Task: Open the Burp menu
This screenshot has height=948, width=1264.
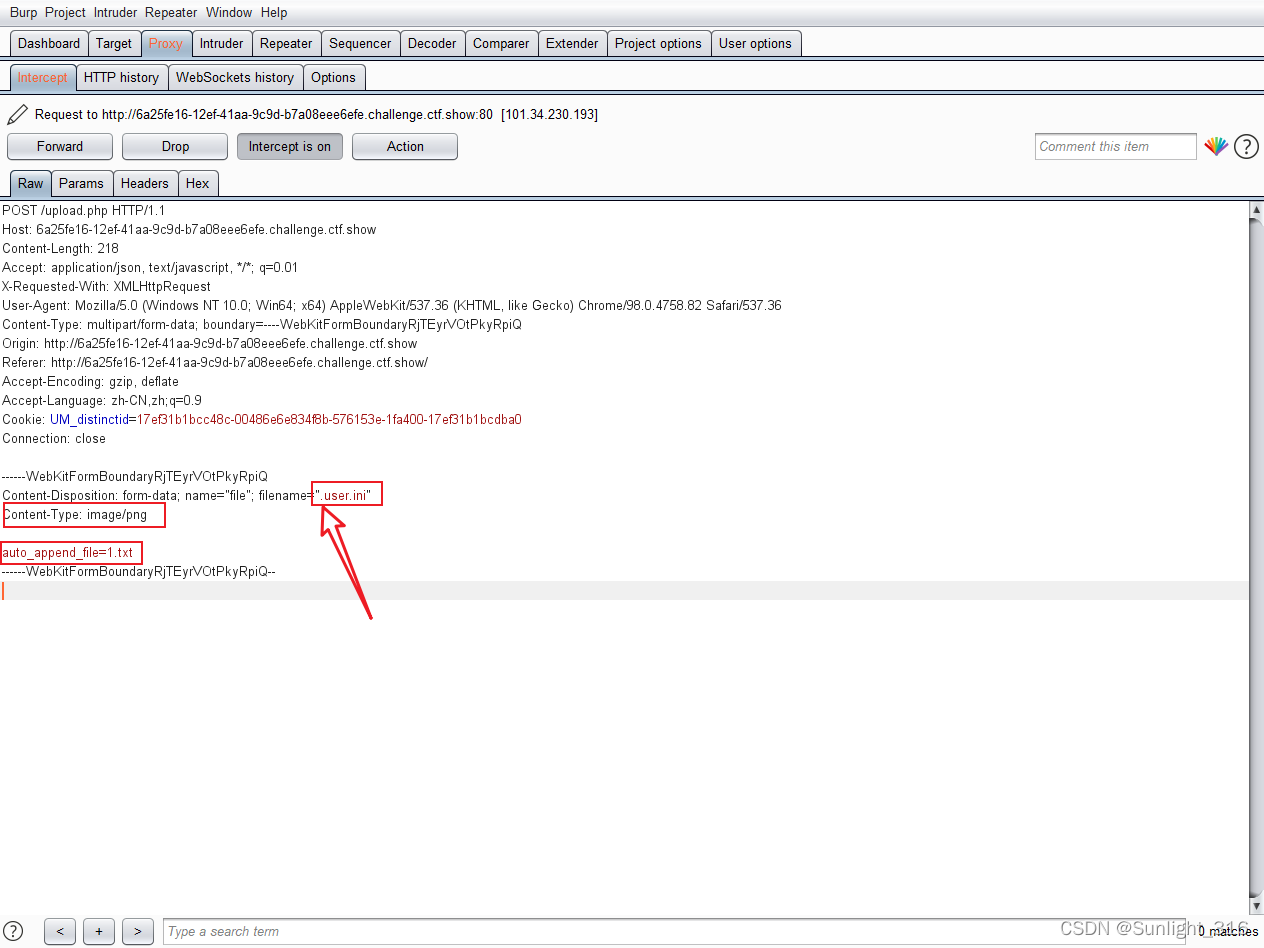Action: (x=23, y=12)
